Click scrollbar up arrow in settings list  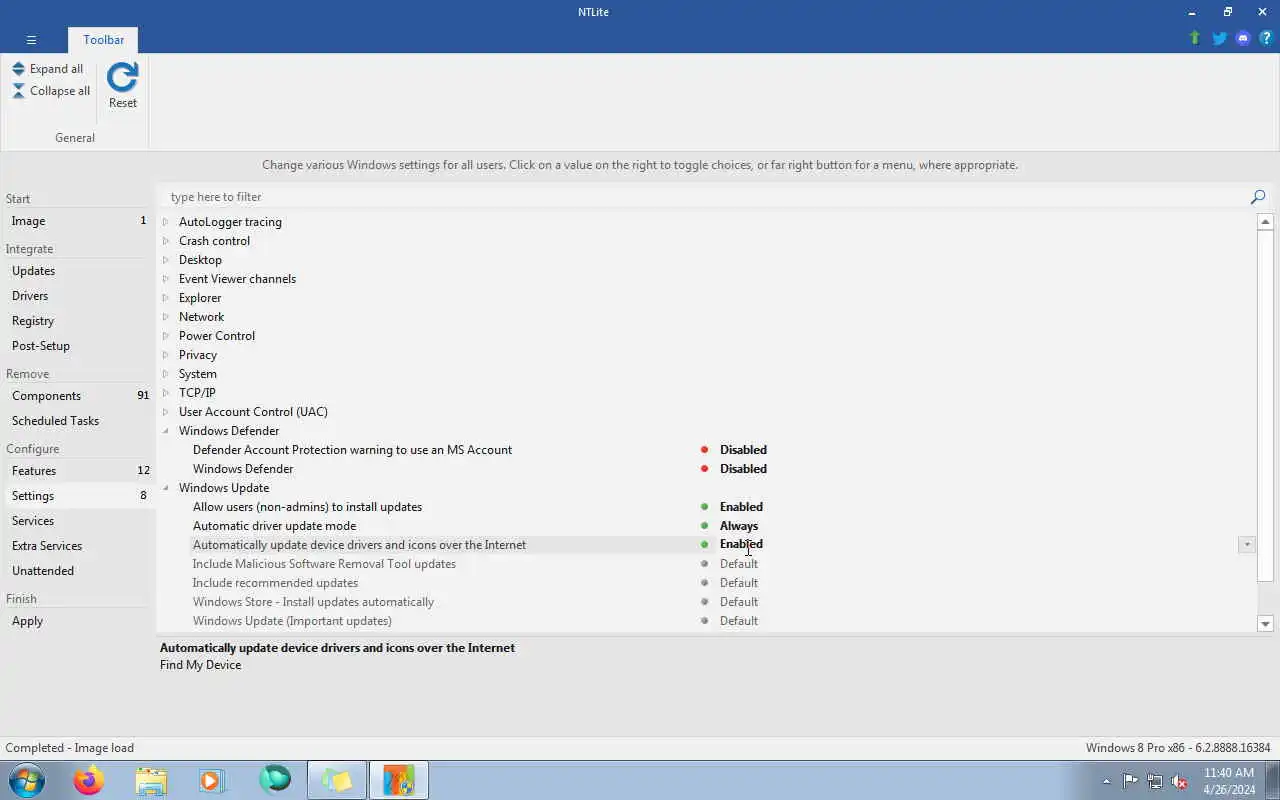click(1265, 222)
